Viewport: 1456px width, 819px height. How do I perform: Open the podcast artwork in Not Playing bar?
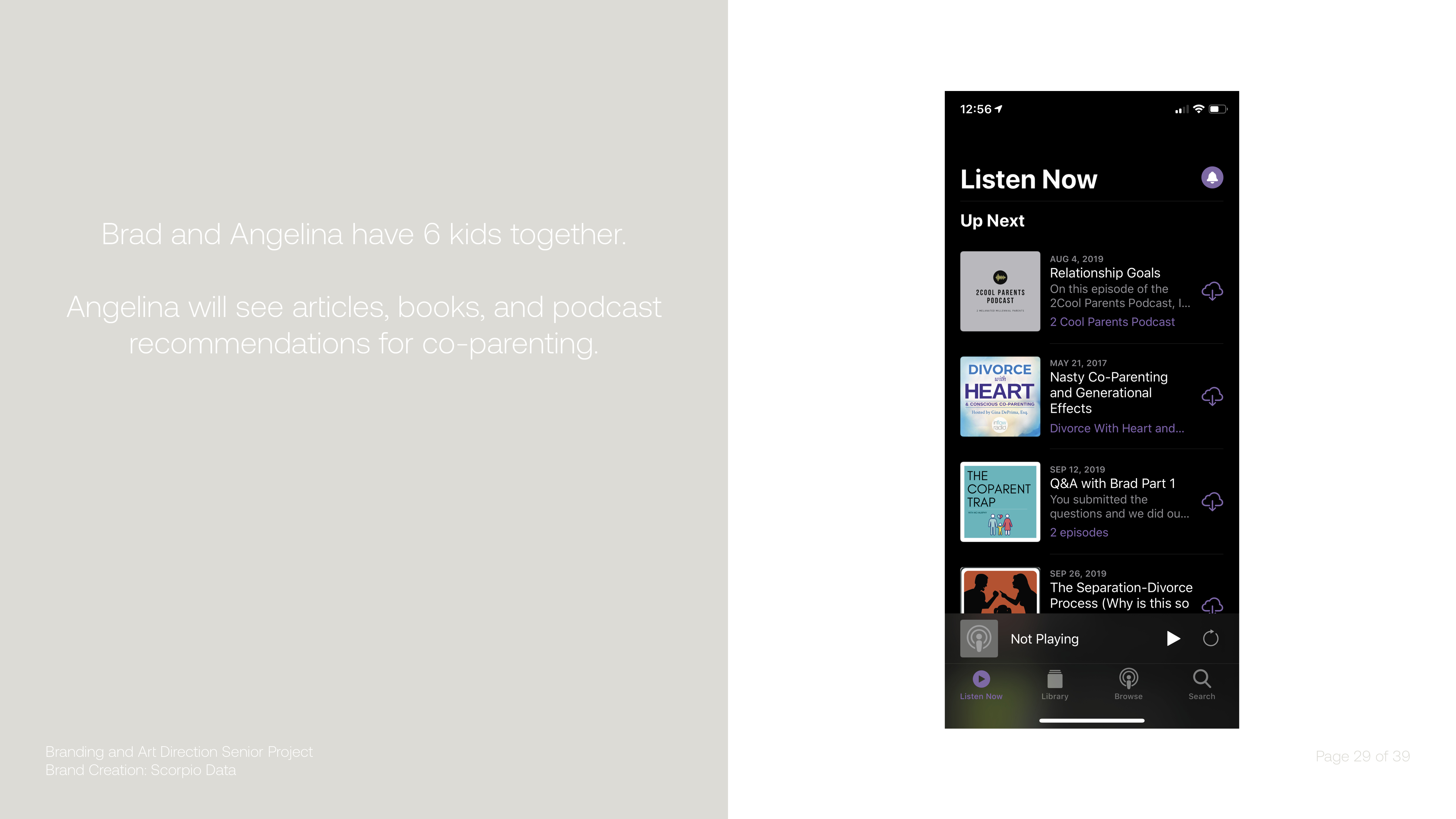coord(979,639)
